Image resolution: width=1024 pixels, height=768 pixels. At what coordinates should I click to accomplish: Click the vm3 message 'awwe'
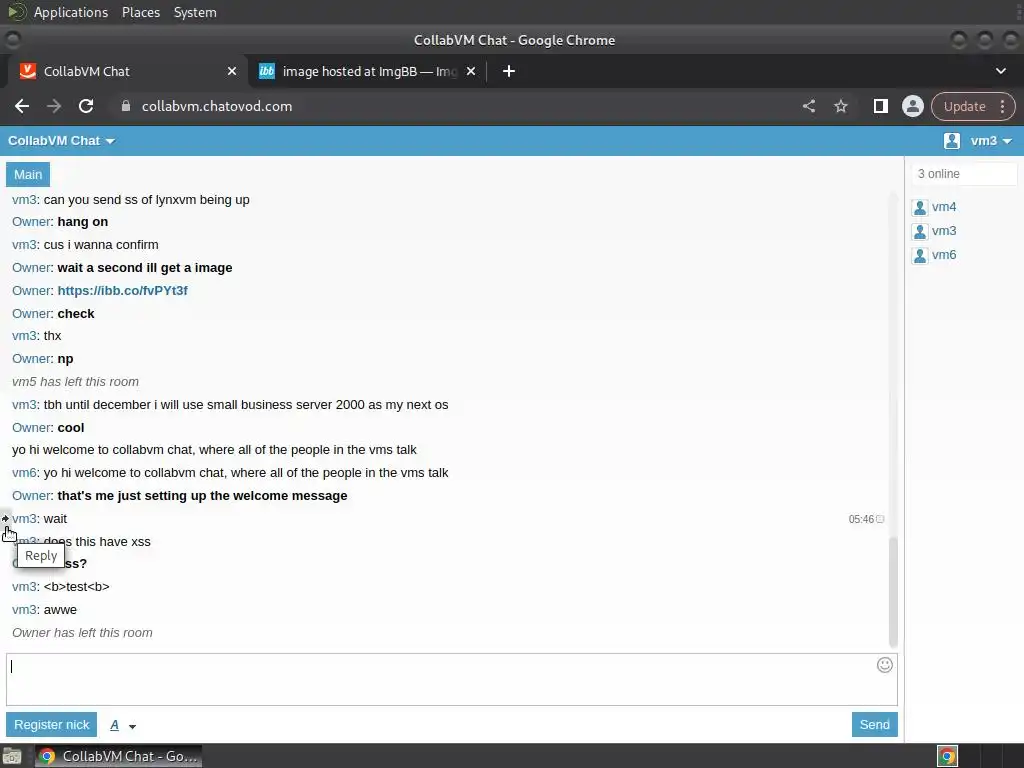click(x=60, y=610)
